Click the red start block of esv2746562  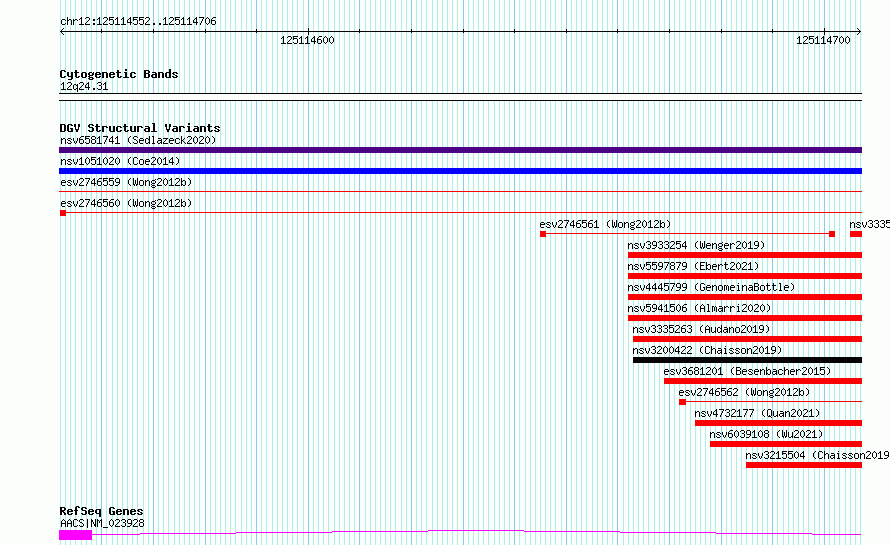683,402
